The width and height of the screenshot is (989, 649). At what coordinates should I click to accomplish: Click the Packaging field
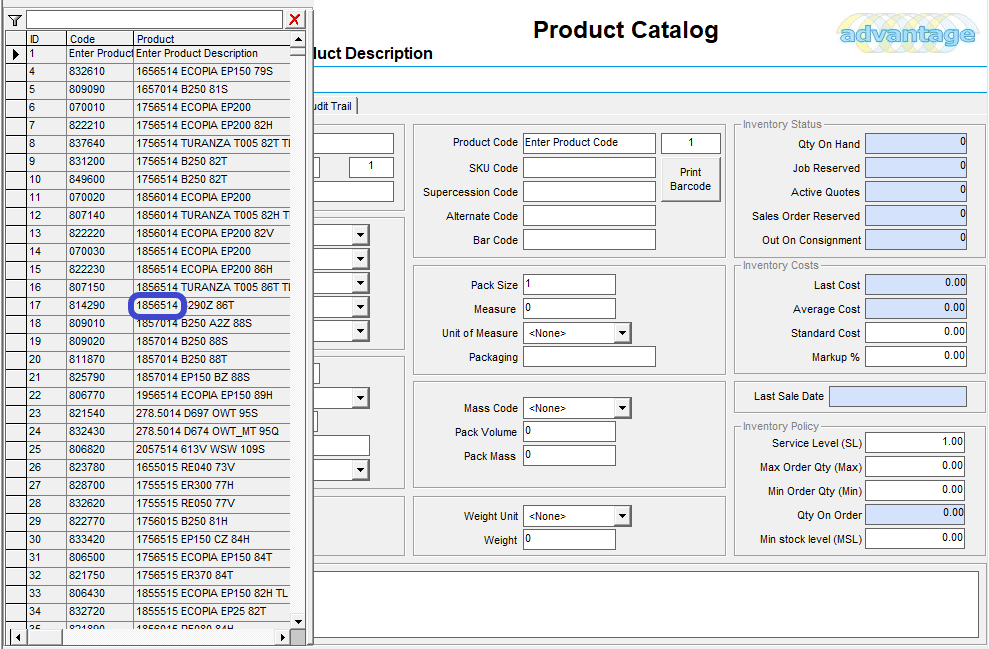pos(589,356)
